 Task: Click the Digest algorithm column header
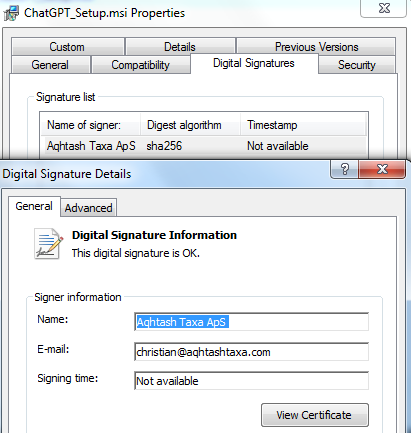tap(190, 125)
